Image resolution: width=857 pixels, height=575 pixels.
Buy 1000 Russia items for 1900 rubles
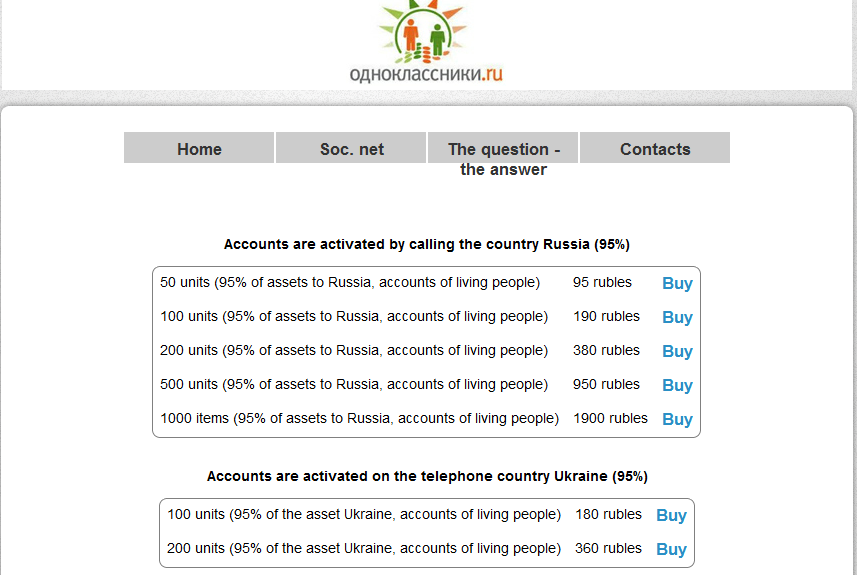coord(677,419)
